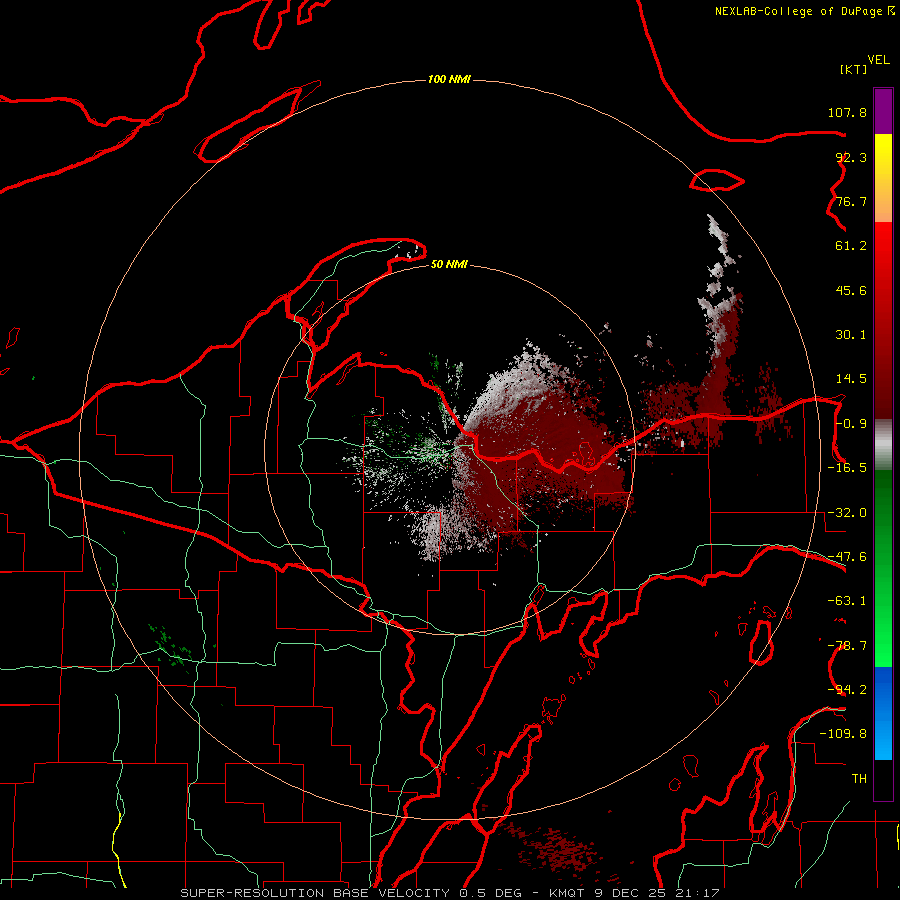Screen dimensions: 900x900
Task: Select the -94.2 scale value
Action: (847, 690)
